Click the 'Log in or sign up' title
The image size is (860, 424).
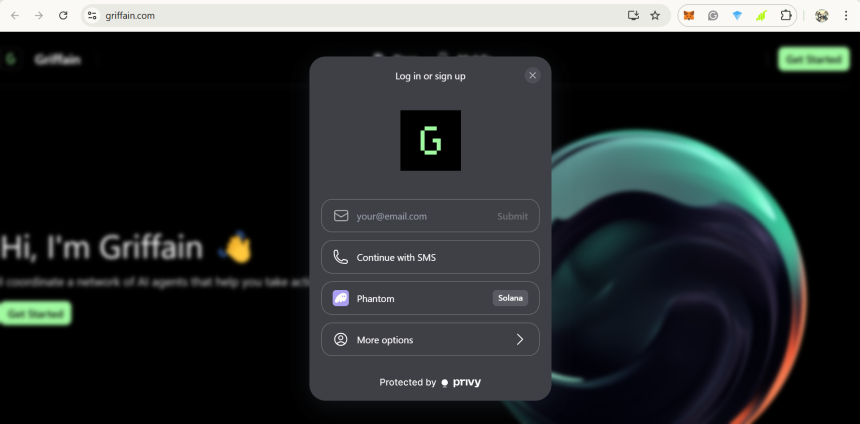pyautogui.click(x=431, y=76)
